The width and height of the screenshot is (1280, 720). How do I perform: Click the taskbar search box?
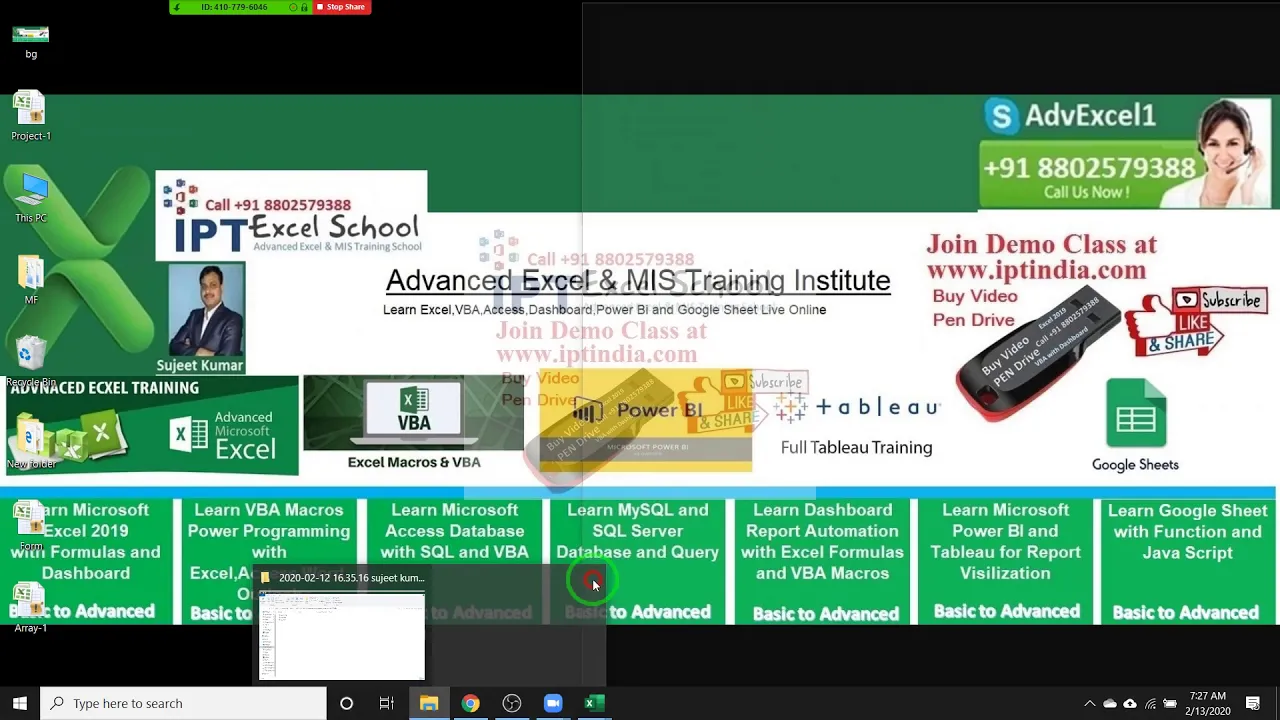[184, 703]
